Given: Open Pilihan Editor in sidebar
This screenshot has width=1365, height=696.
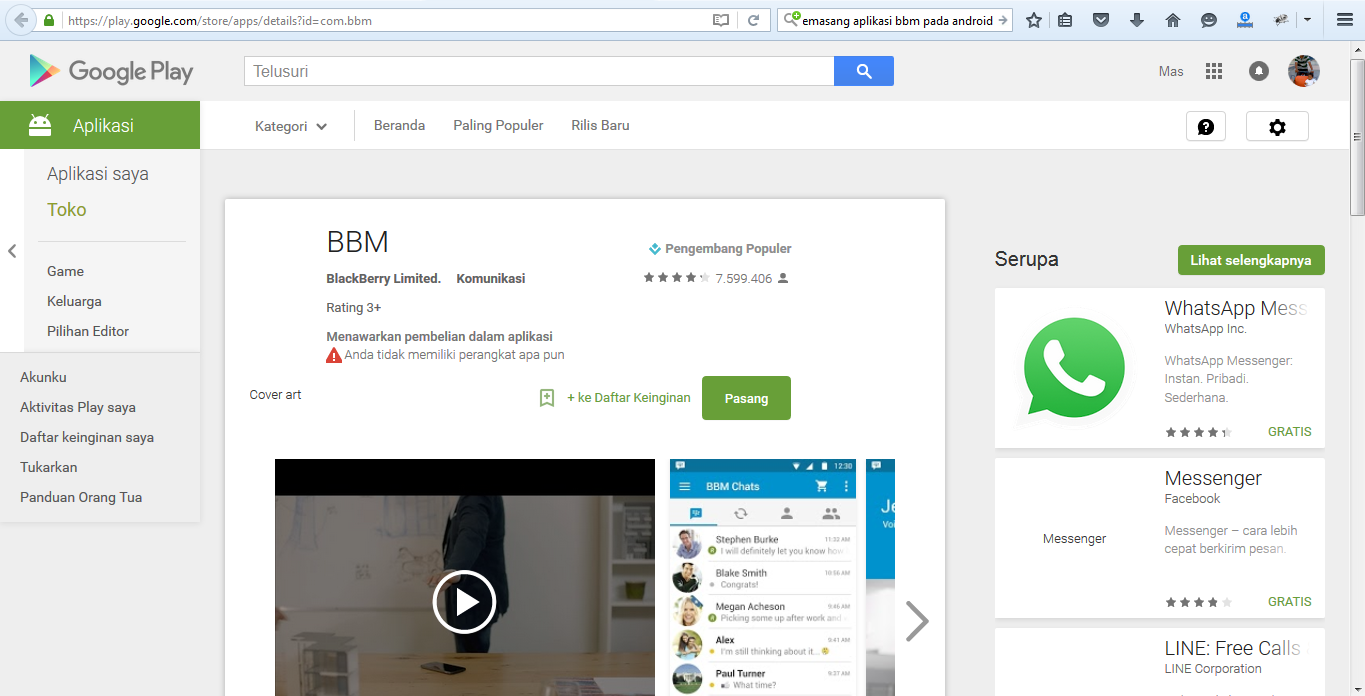Looking at the screenshot, I should click(88, 331).
